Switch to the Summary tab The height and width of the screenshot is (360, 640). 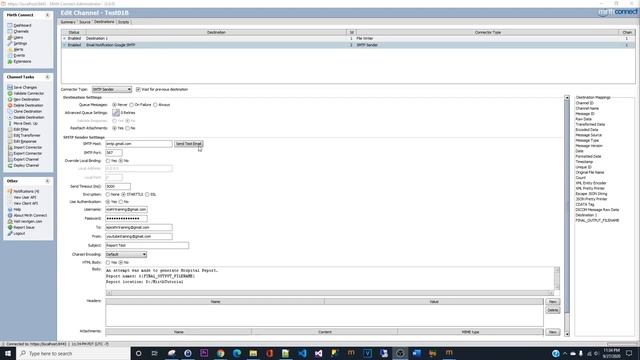(68, 22)
